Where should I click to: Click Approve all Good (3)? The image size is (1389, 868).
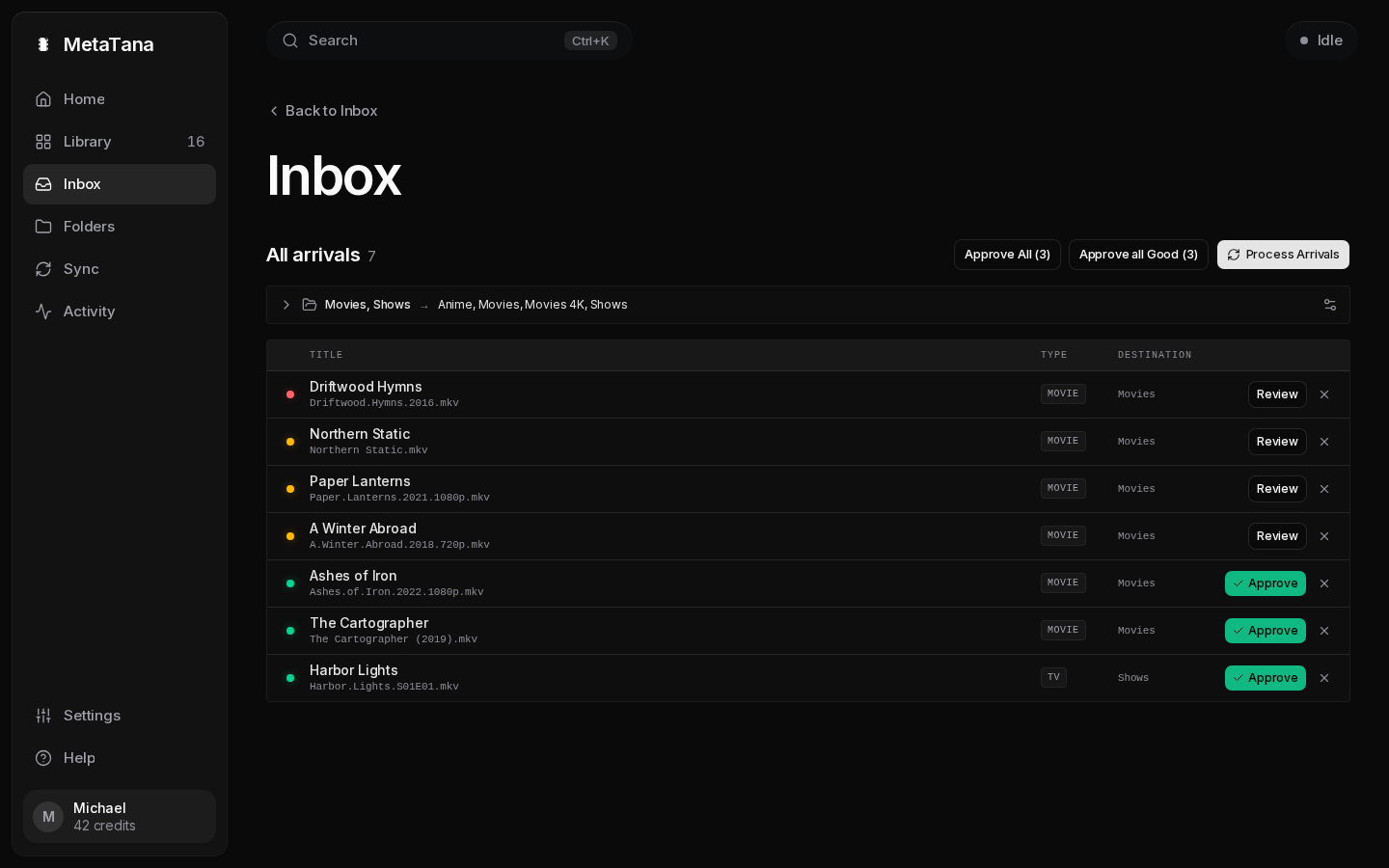[1138, 255]
